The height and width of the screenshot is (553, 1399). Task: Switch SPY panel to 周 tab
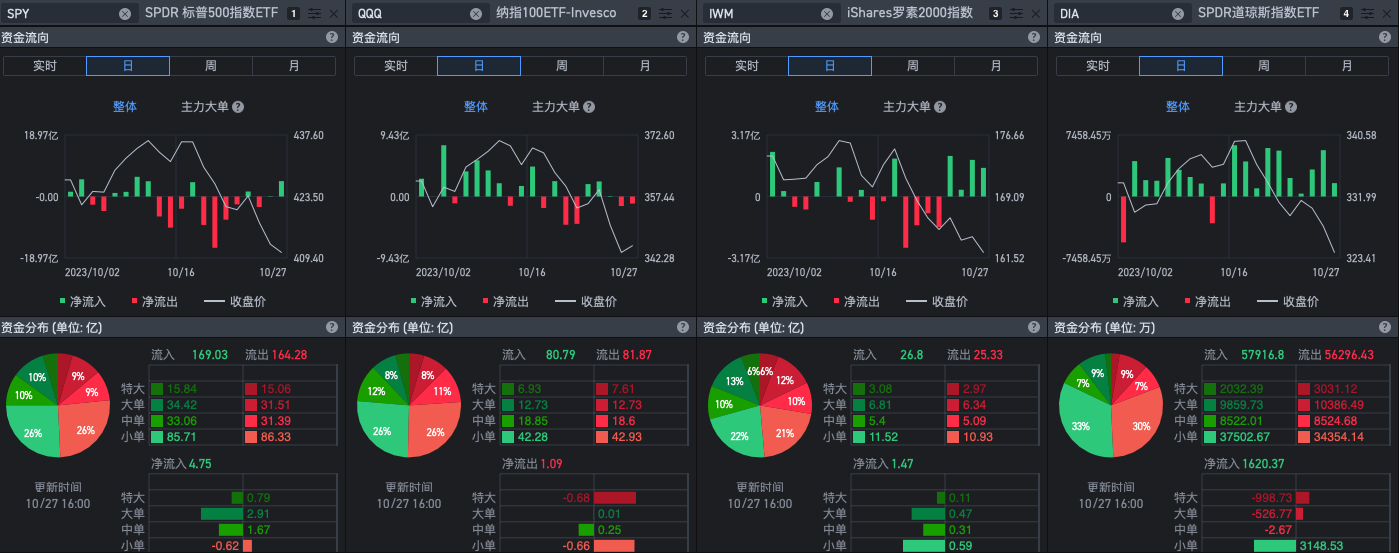tap(211, 66)
